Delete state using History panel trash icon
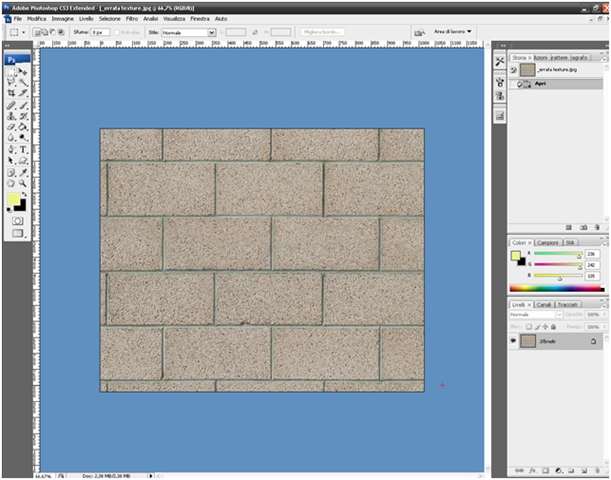 pos(597,227)
